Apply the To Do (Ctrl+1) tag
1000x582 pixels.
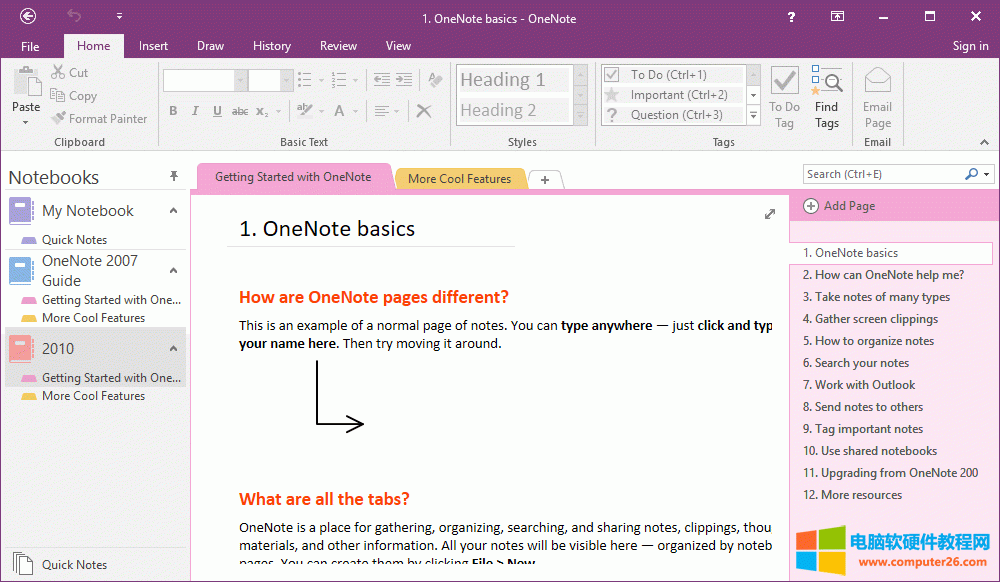670,73
